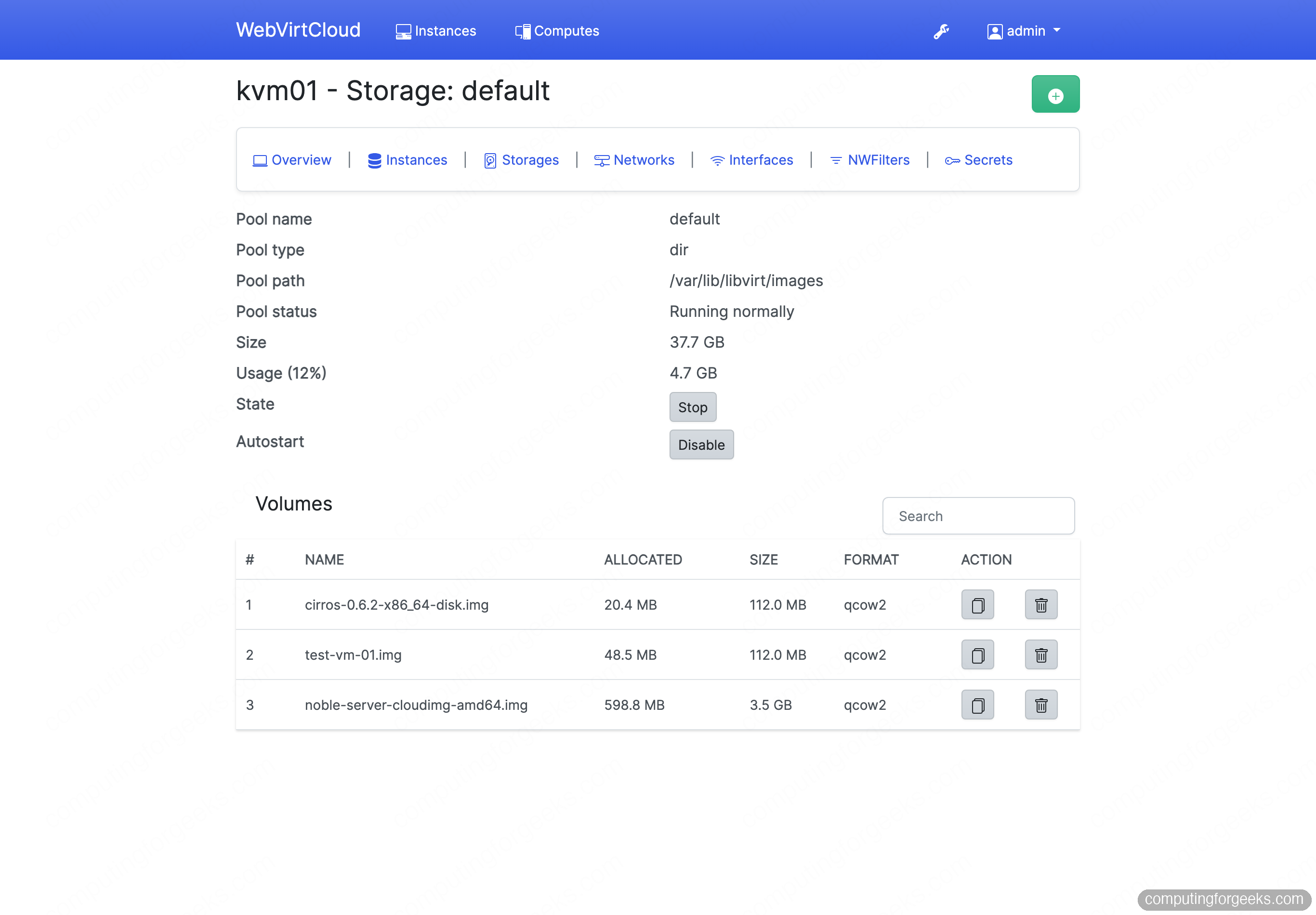Click the 37.7 GB pool size value
Image resolution: width=1316 pixels, height=915 pixels.
pos(697,342)
